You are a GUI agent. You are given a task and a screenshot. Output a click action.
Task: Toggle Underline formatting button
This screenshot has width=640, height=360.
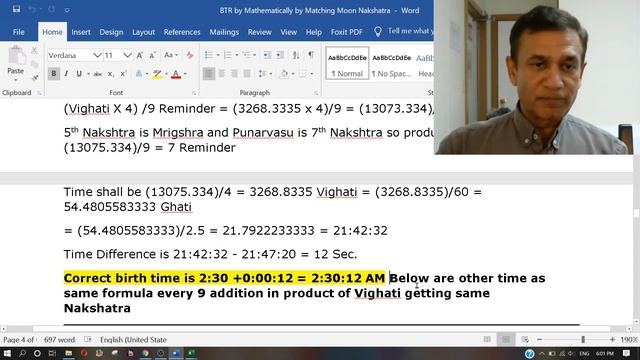pos(79,74)
